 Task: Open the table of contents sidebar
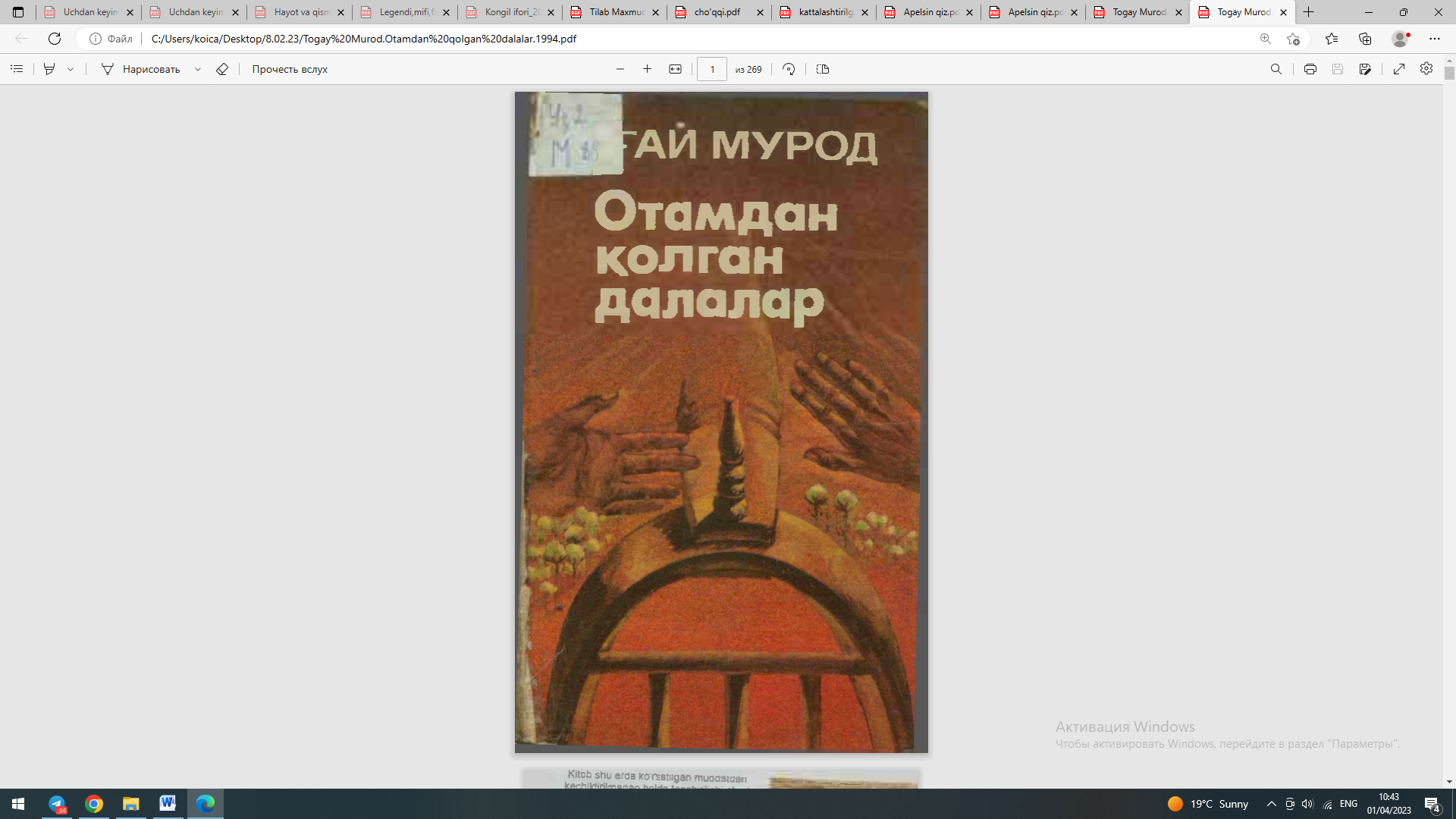[17, 69]
